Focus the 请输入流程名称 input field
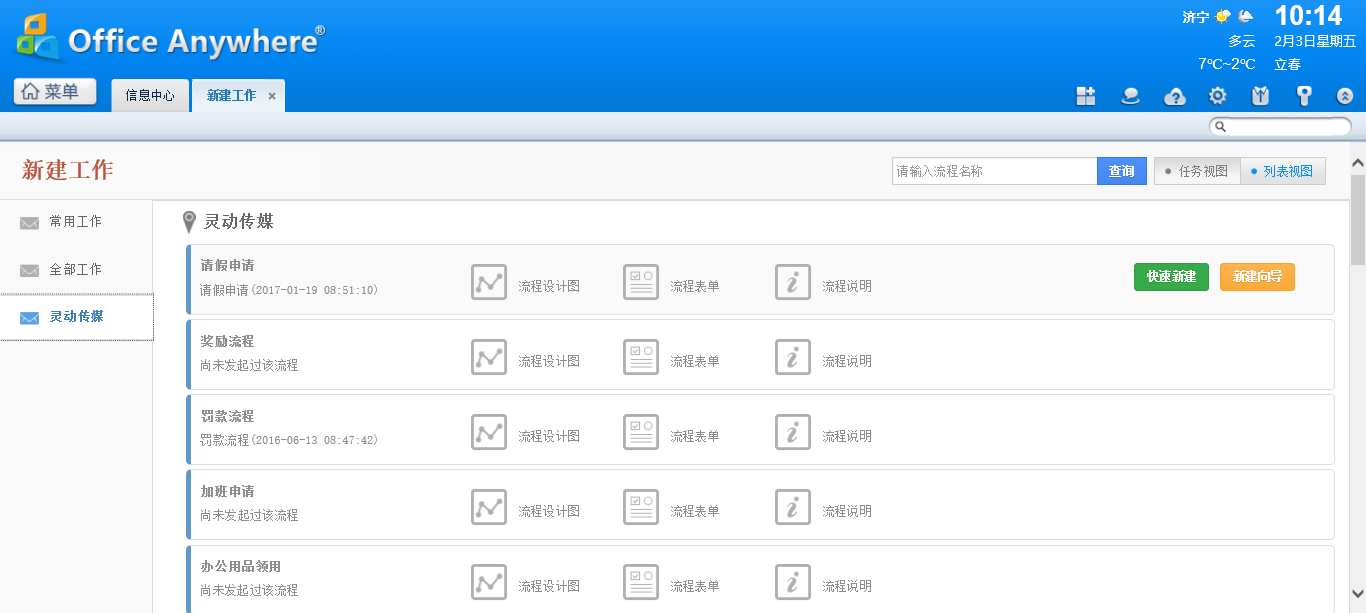 [x=994, y=171]
